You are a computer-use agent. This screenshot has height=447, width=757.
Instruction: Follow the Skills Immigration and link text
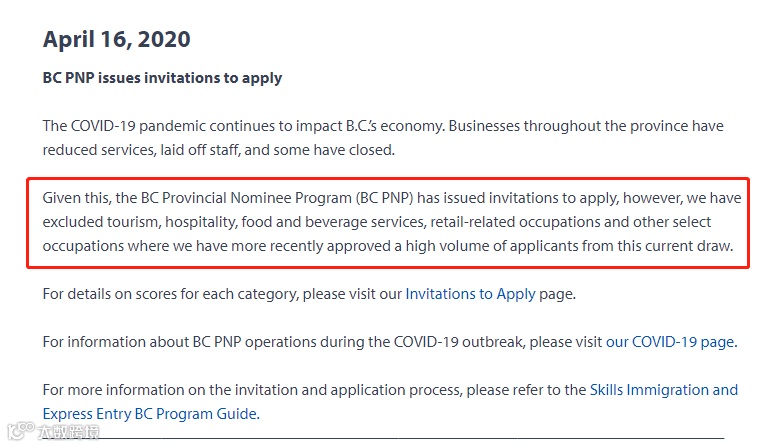664,390
